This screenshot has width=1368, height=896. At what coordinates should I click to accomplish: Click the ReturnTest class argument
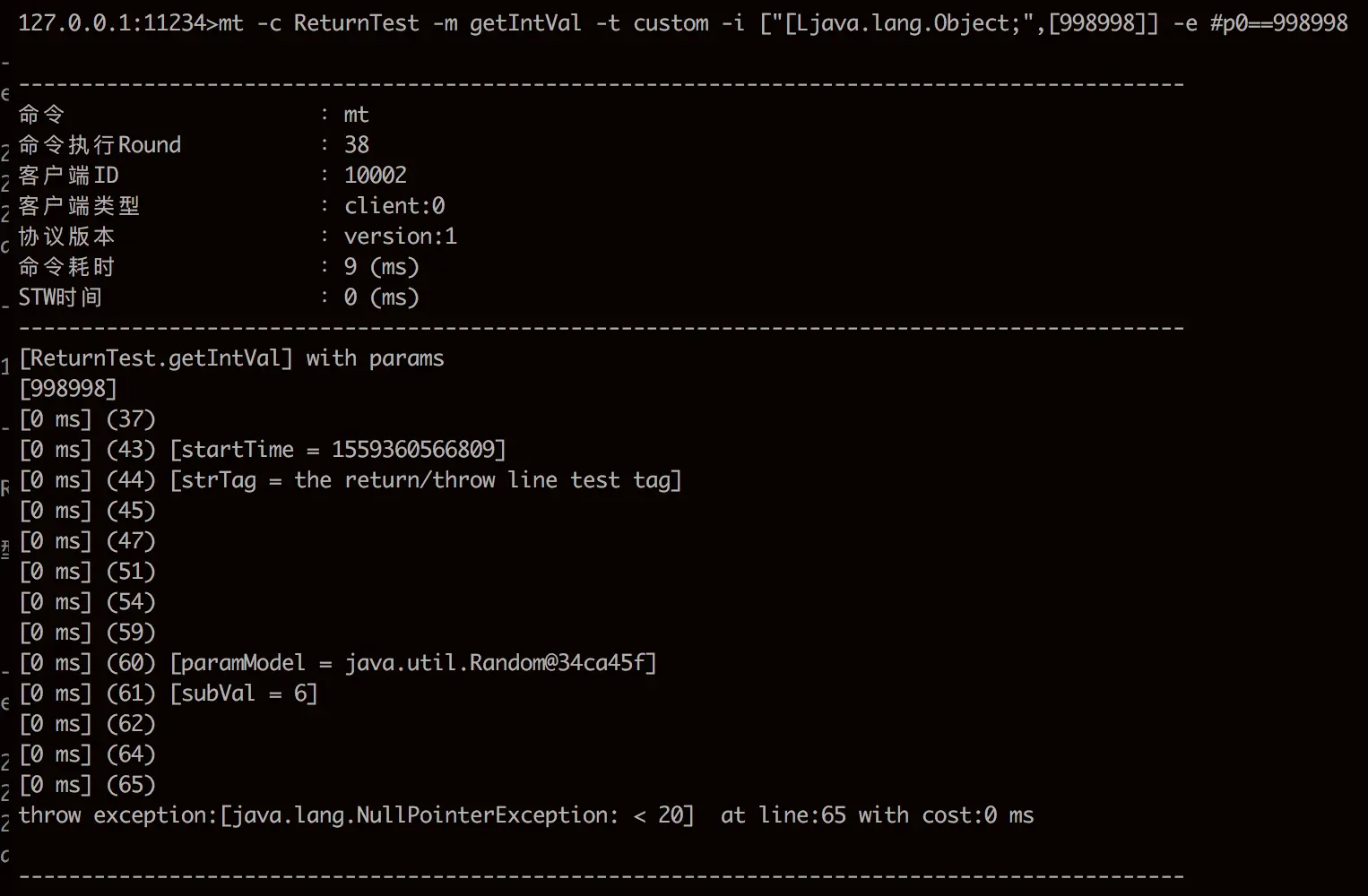[x=356, y=23]
